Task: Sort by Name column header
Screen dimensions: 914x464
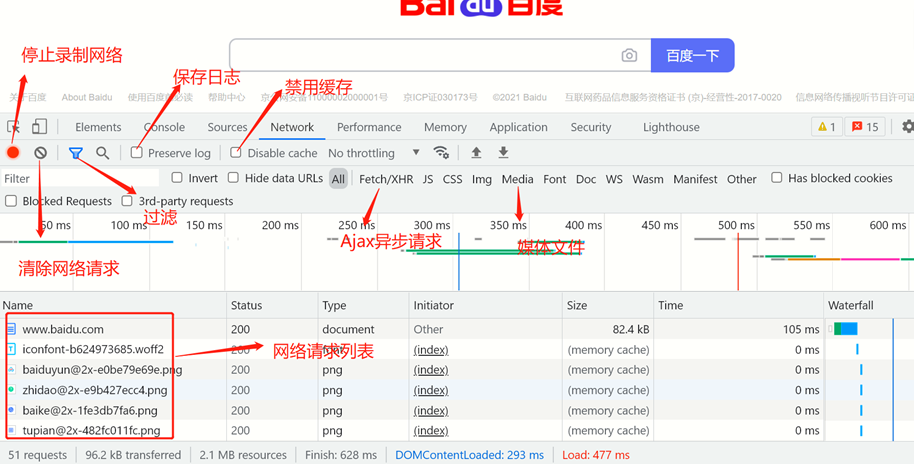Action: click(113, 305)
